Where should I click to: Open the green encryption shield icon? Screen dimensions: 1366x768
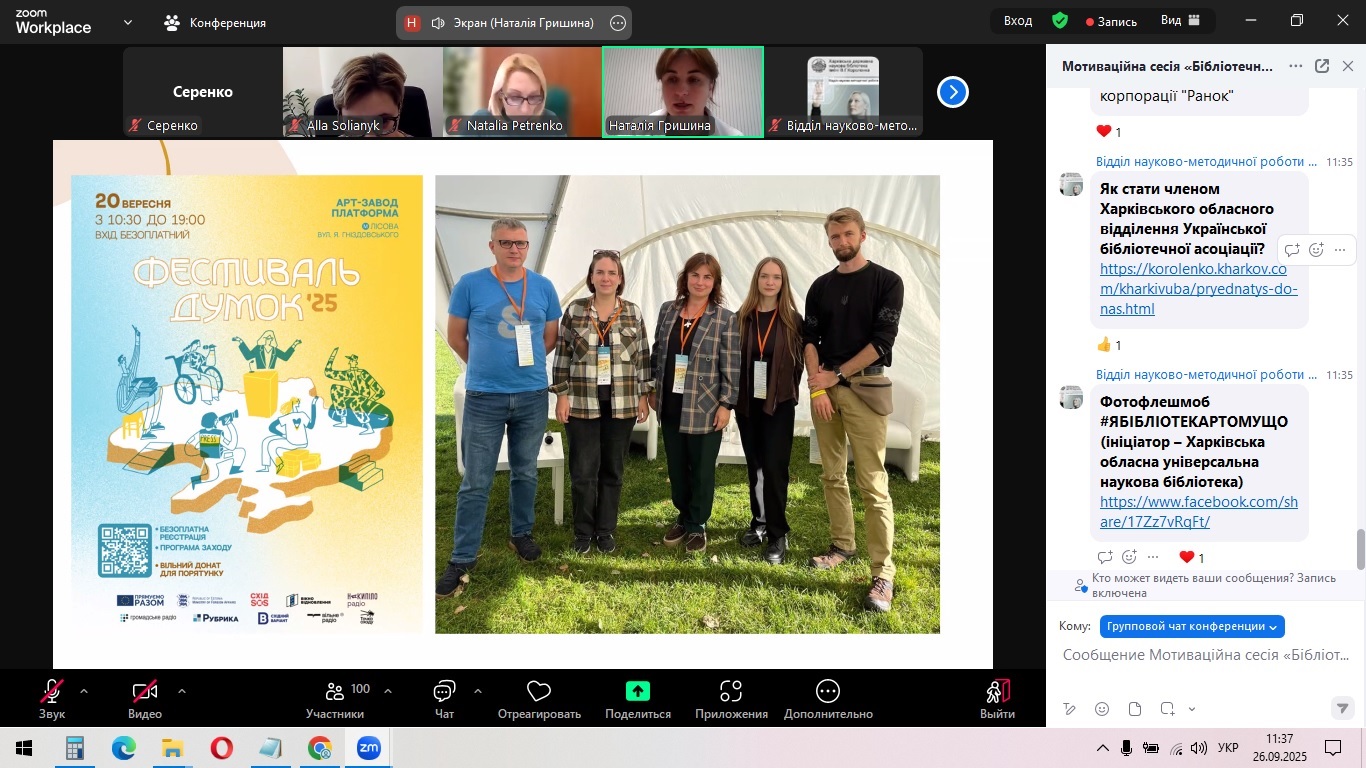1060,21
